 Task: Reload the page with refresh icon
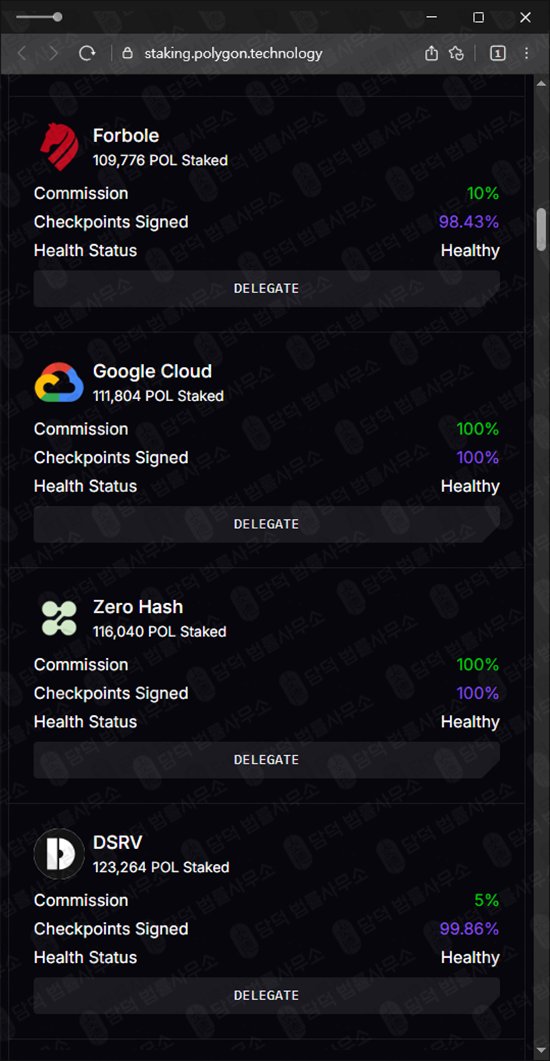87,53
